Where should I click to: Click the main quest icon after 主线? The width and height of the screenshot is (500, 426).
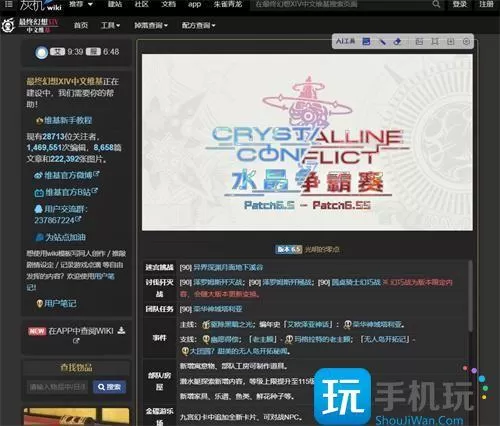click(x=206, y=325)
